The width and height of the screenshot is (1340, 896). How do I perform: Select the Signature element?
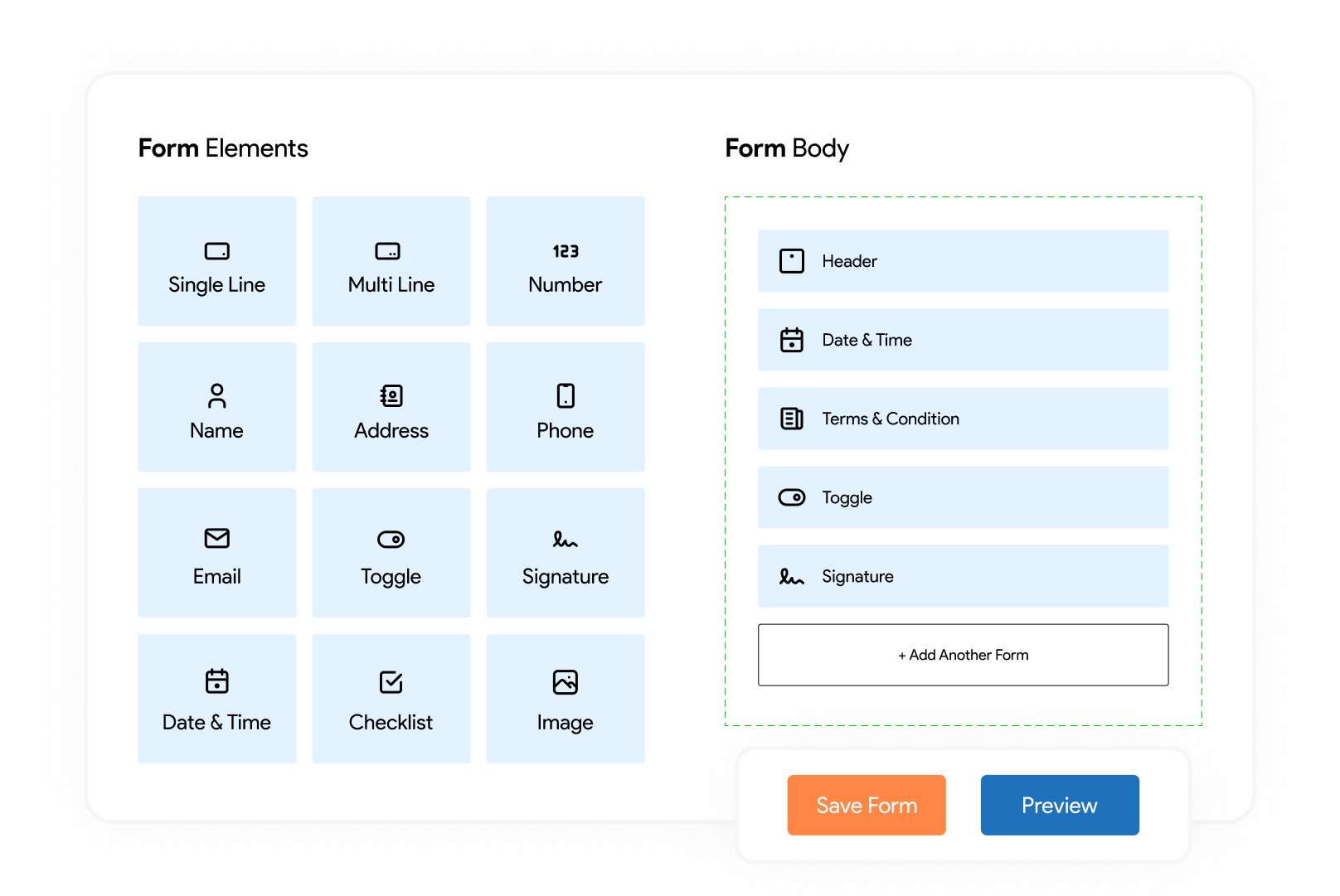[x=565, y=552]
